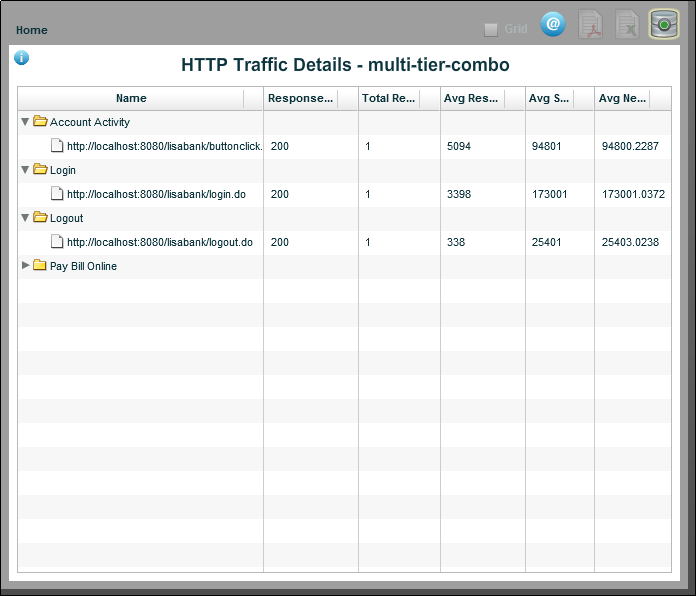Select the lisabank/logout.do URL row

click(344, 242)
